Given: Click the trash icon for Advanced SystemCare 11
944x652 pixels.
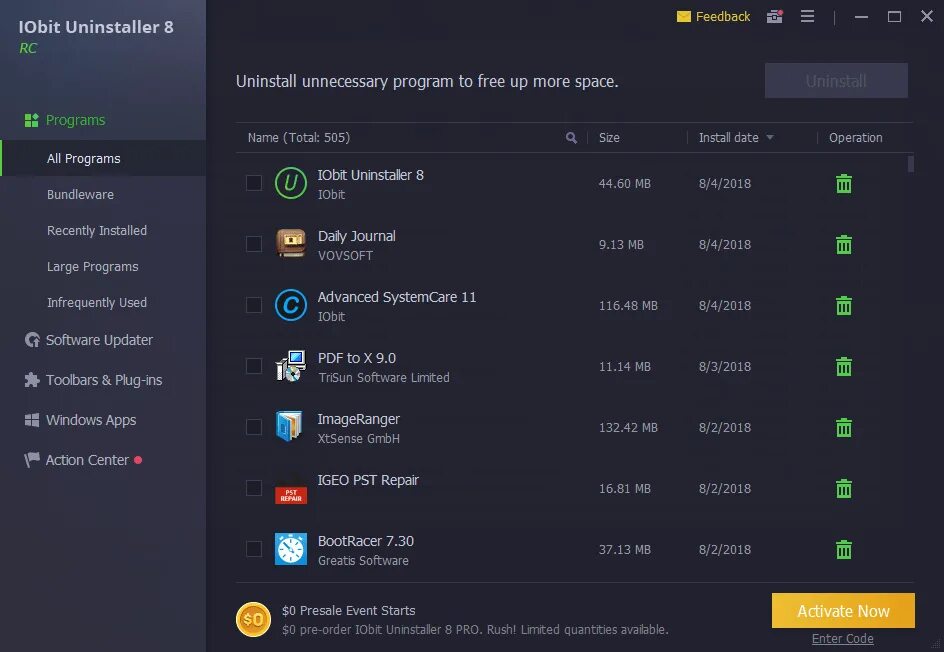Looking at the screenshot, I should click(x=843, y=305).
